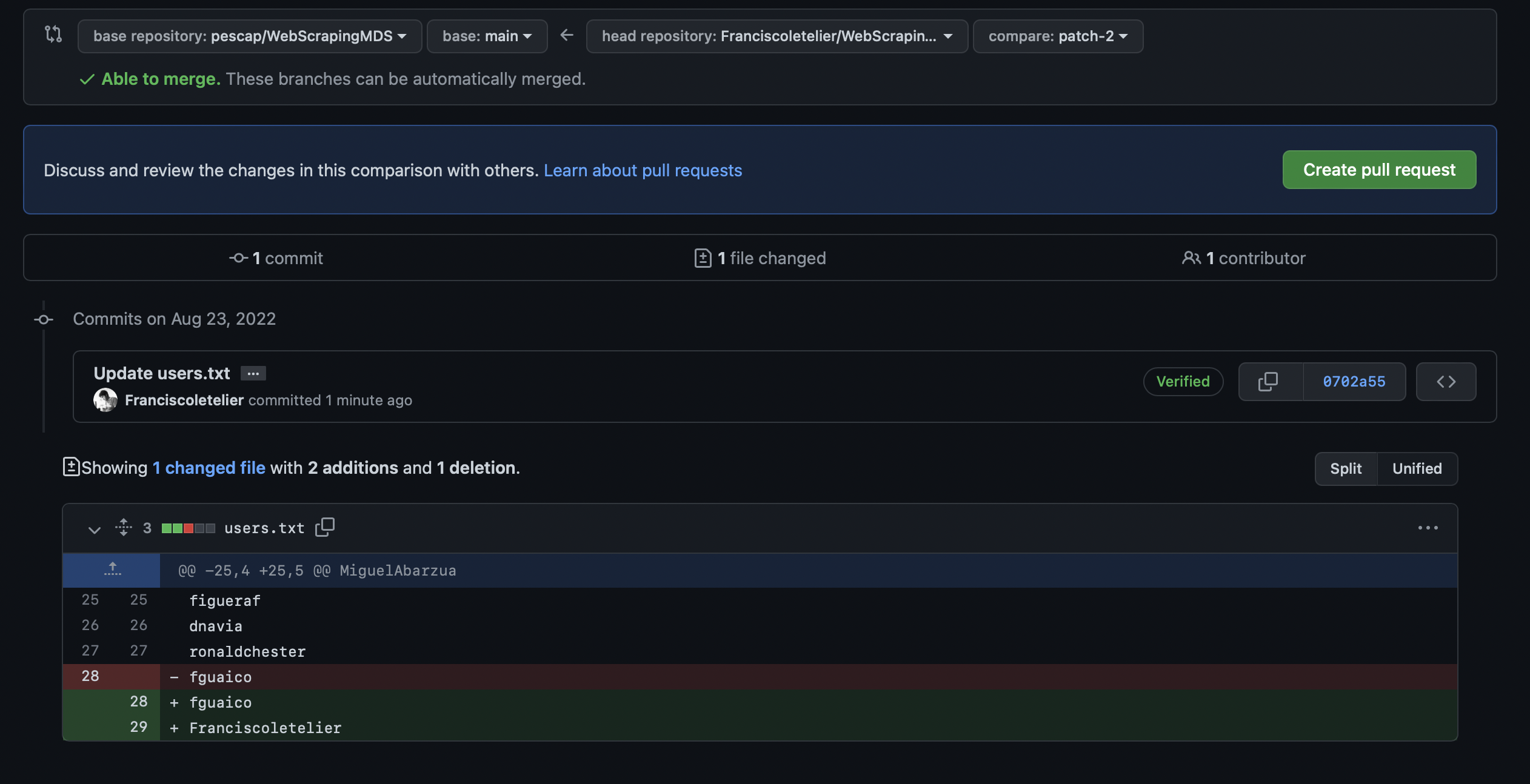Open the kebab menu for users.txt
This screenshot has height=784, width=1530.
click(1429, 528)
